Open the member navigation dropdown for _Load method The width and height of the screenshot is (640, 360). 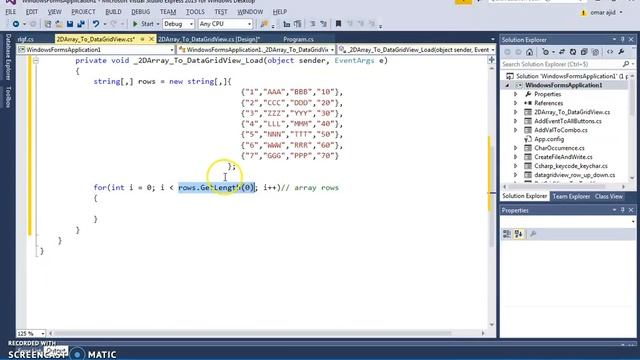pos(417,49)
